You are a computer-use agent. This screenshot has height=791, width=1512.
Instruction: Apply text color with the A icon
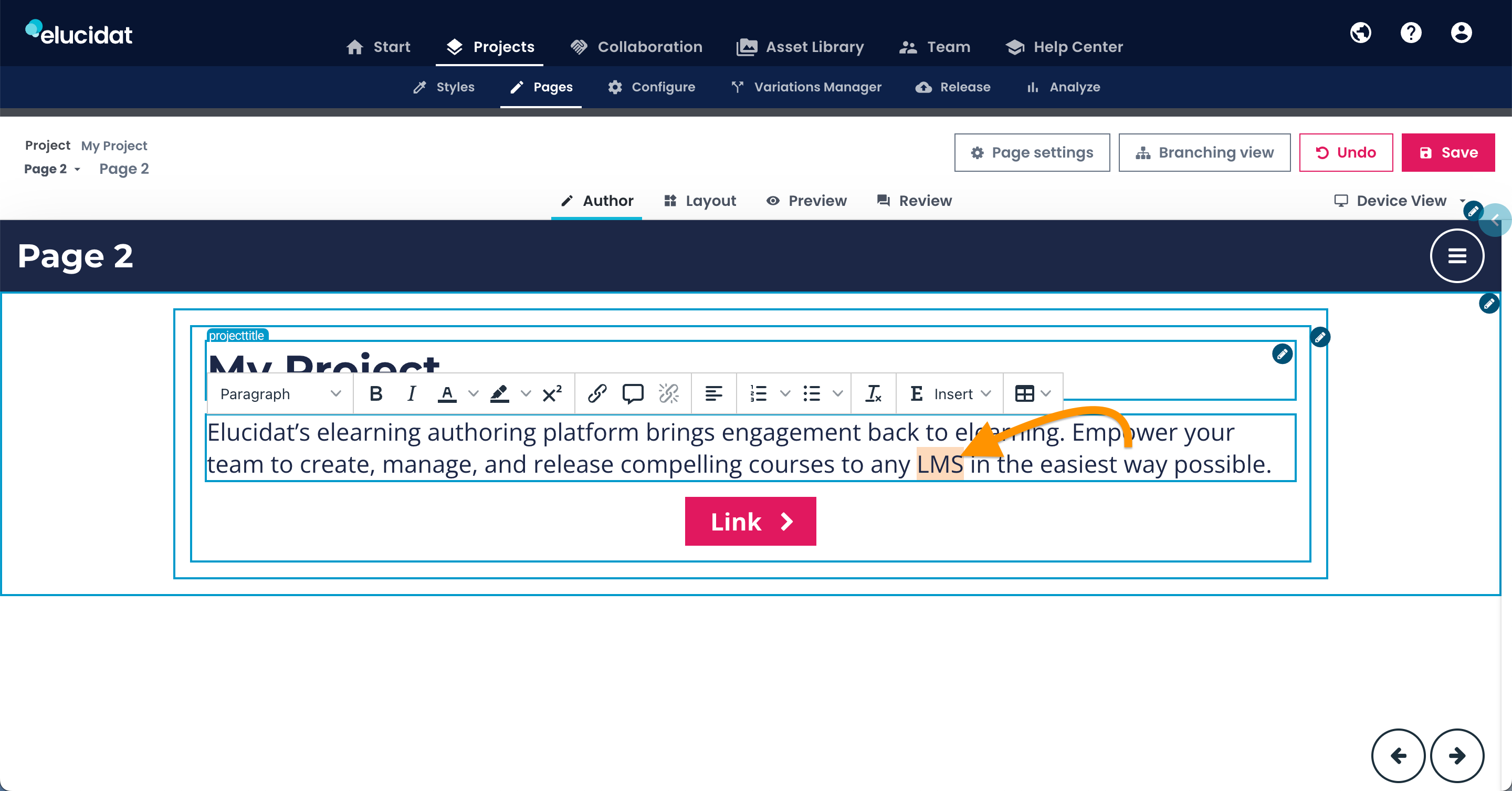coord(447,393)
